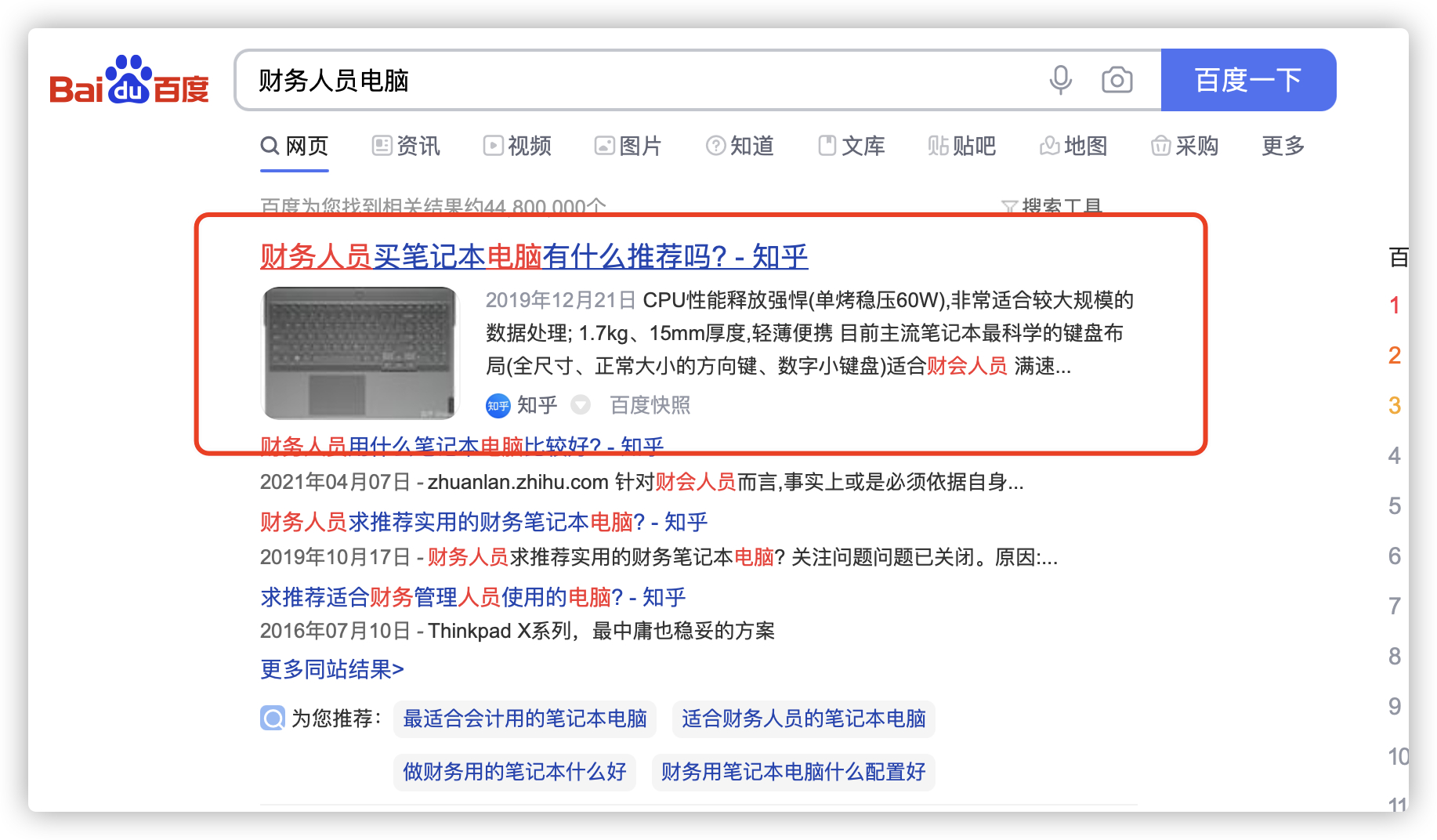
Task: Click the 为您推荐 search icon
Action: tap(273, 718)
